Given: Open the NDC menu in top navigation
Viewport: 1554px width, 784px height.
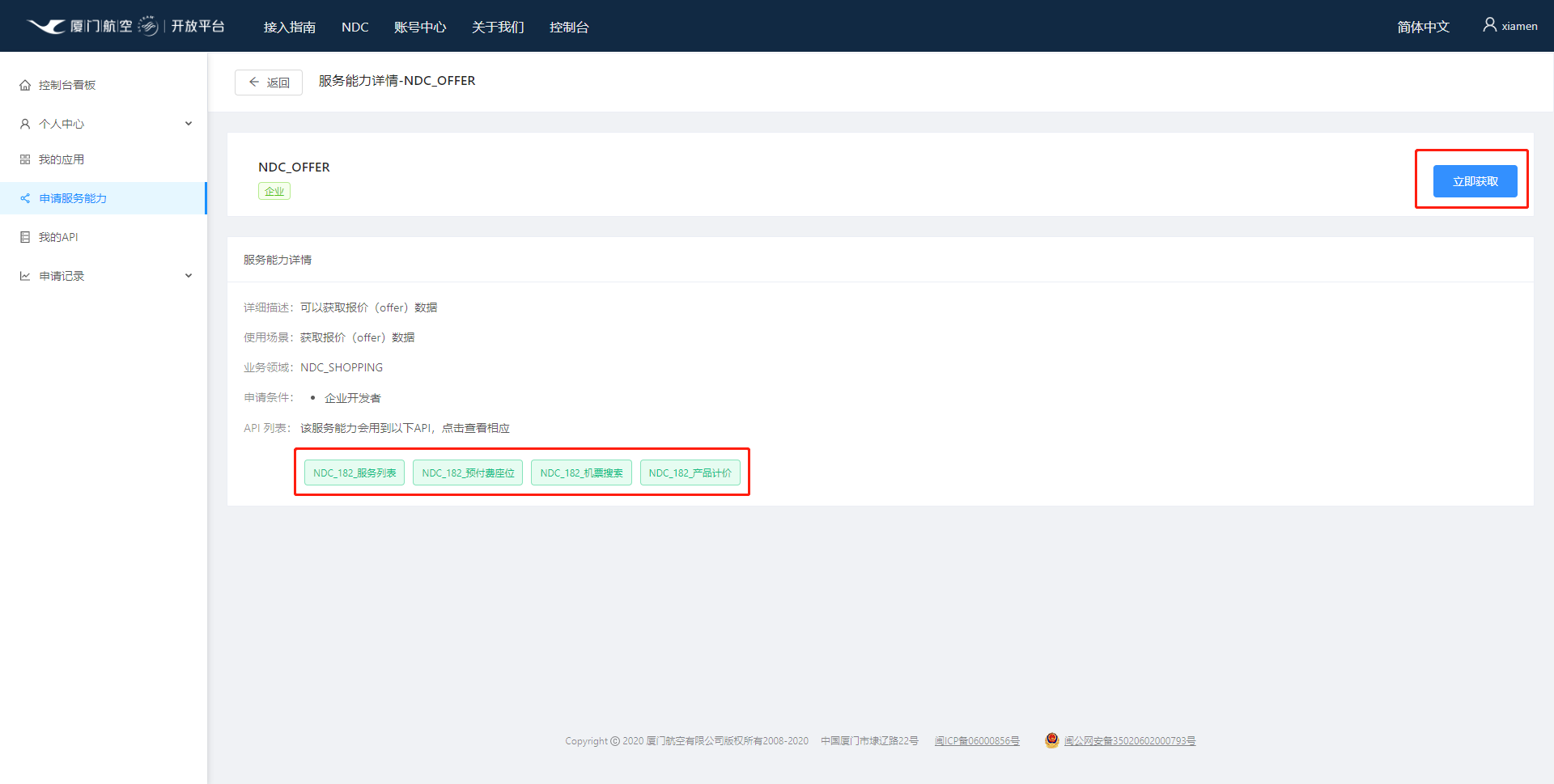Looking at the screenshot, I should point(355,27).
